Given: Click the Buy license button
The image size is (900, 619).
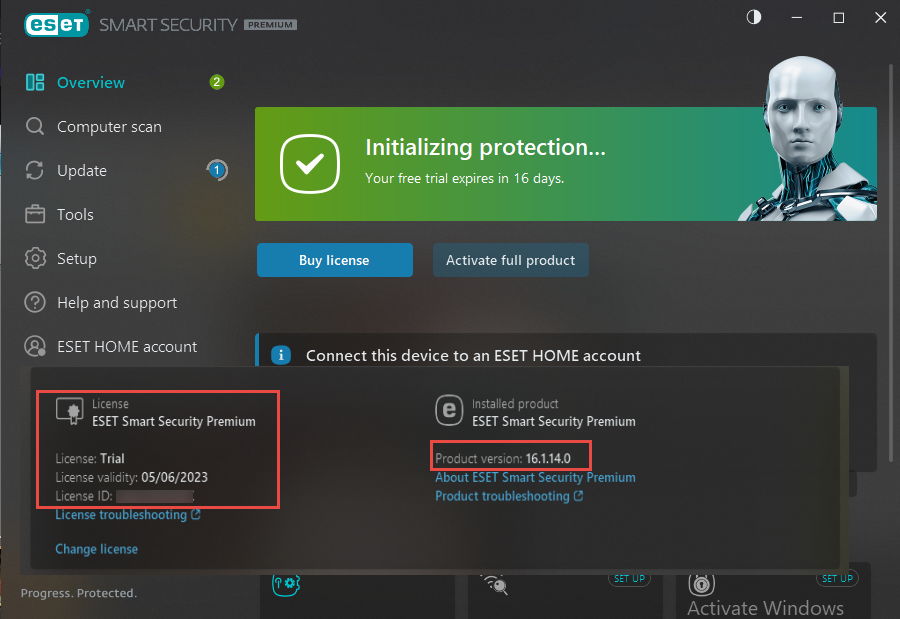Looking at the screenshot, I should click(x=335, y=260).
